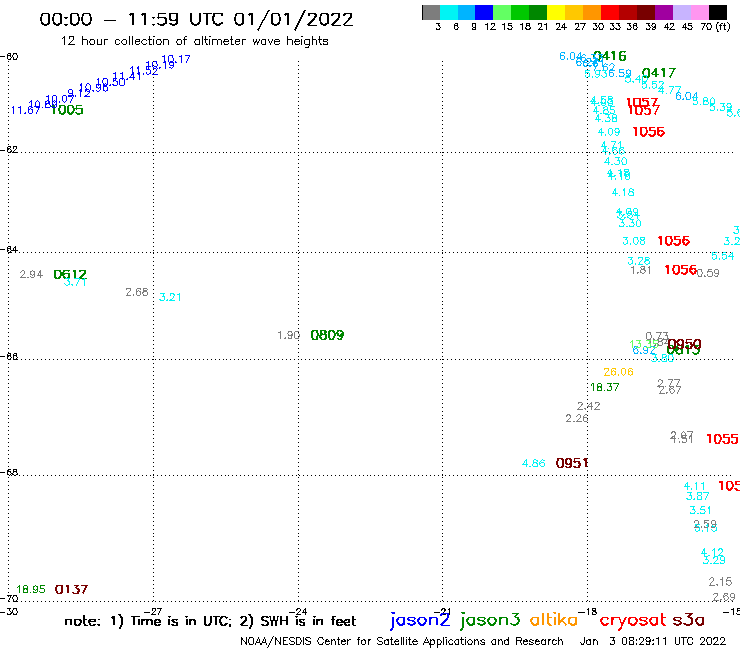Viewport: 740px width, 650px height.
Task: Click the cyan wave value "4.86"
Action: coord(534,464)
